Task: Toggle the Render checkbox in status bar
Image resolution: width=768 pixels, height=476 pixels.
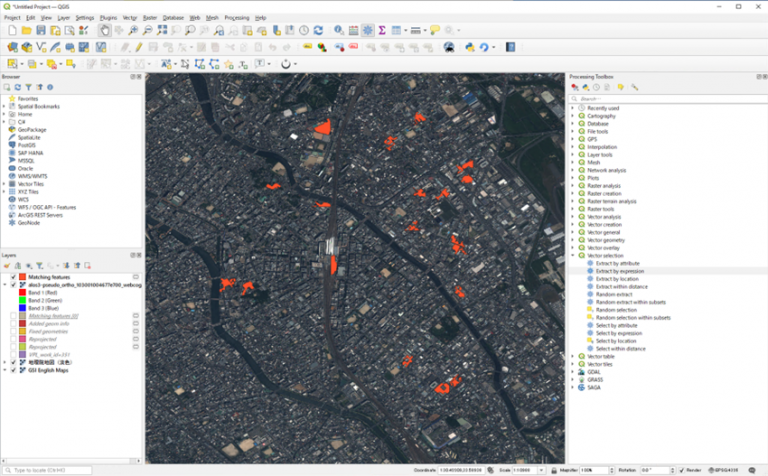Action: click(681, 470)
